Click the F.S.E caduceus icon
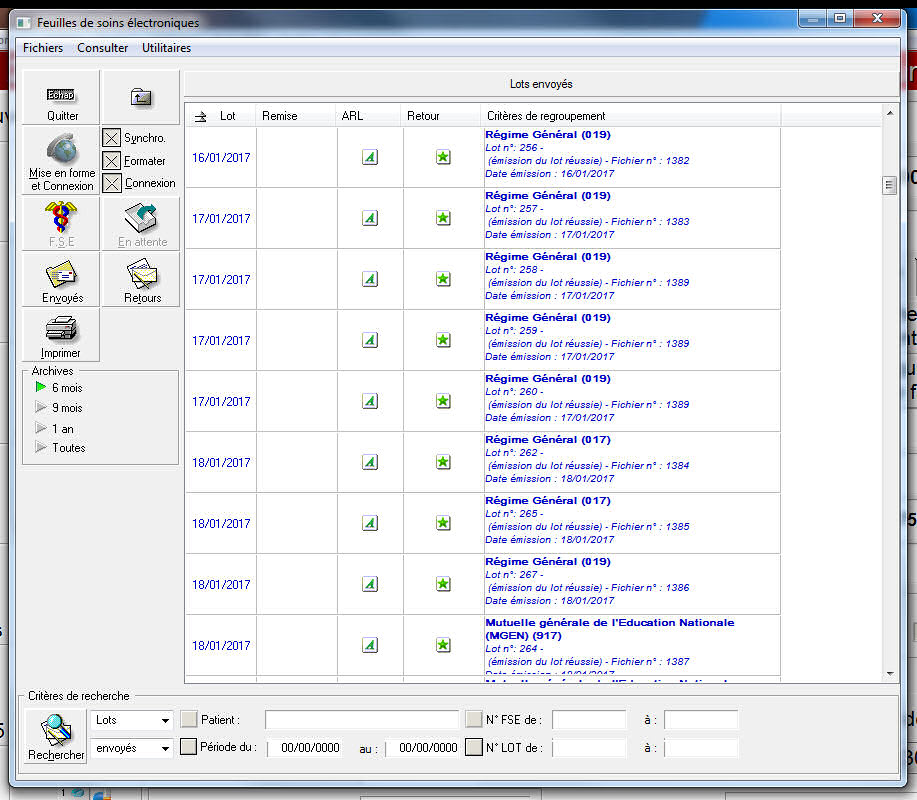The width and height of the screenshot is (917, 800). coord(62,223)
